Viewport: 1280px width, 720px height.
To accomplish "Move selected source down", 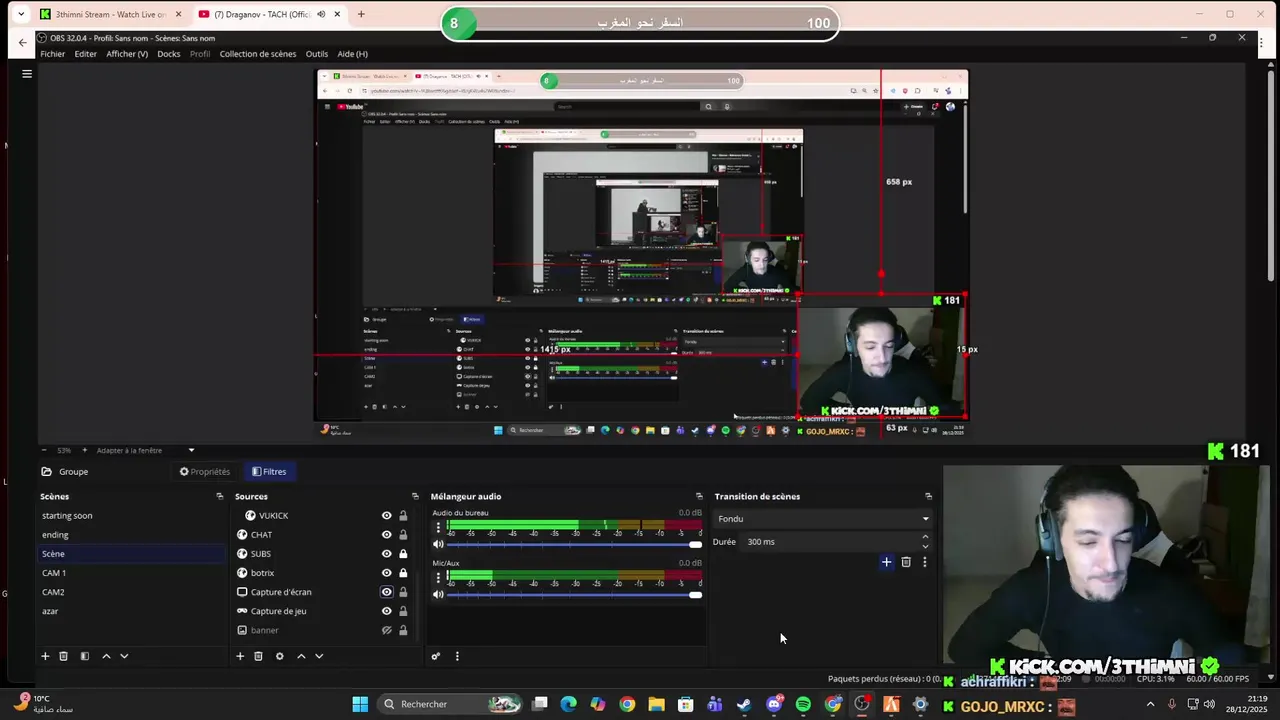I will click(319, 656).
